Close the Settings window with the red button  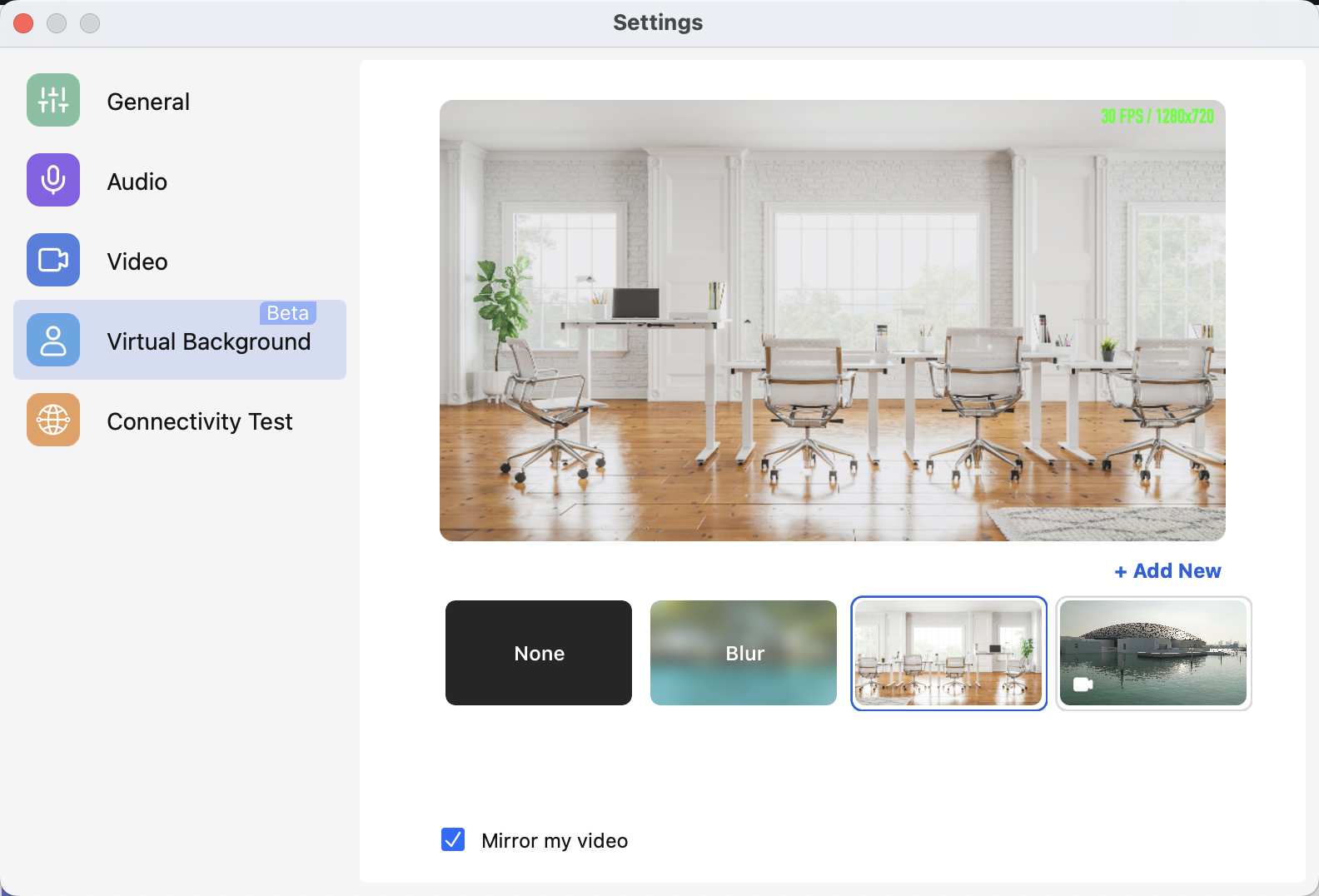tap(23, 23)
